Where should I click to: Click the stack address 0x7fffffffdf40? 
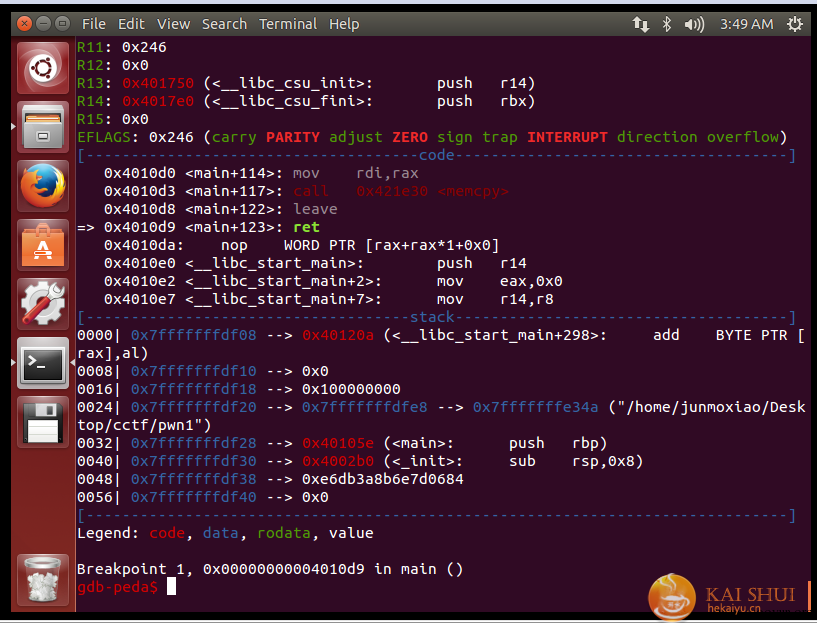(x=193, y=497)
